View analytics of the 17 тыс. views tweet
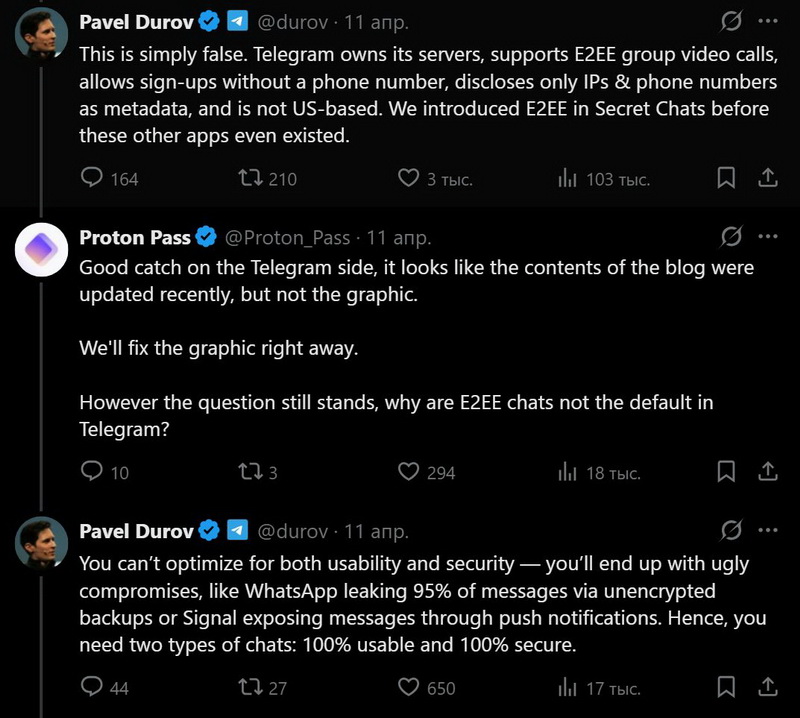Viewport: 800px width, 718px height. 567,686
